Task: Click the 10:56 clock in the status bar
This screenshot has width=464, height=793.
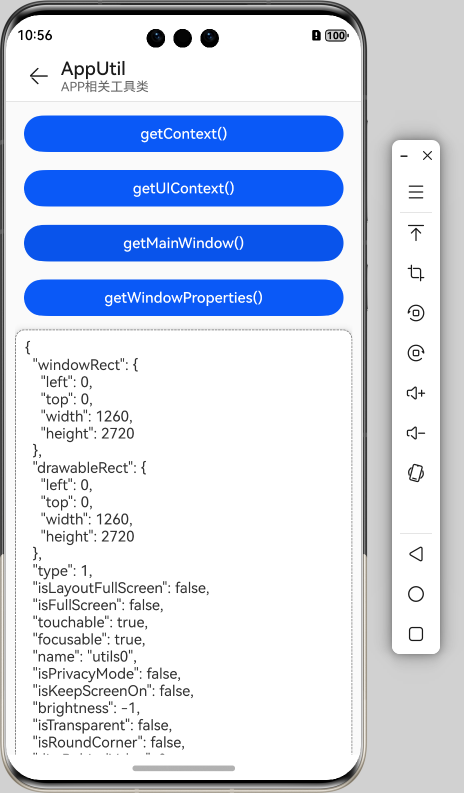Action: [x=35, y=35]
